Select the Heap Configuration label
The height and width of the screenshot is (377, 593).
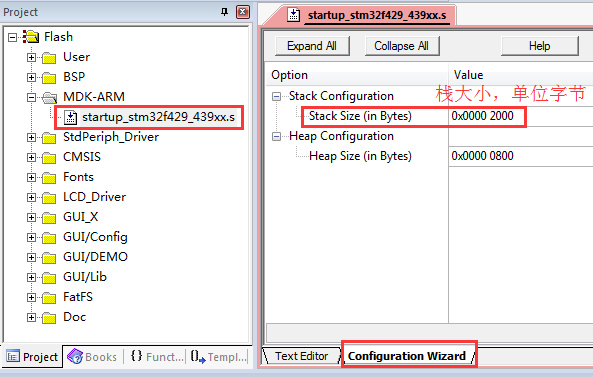tap(341, 136)
